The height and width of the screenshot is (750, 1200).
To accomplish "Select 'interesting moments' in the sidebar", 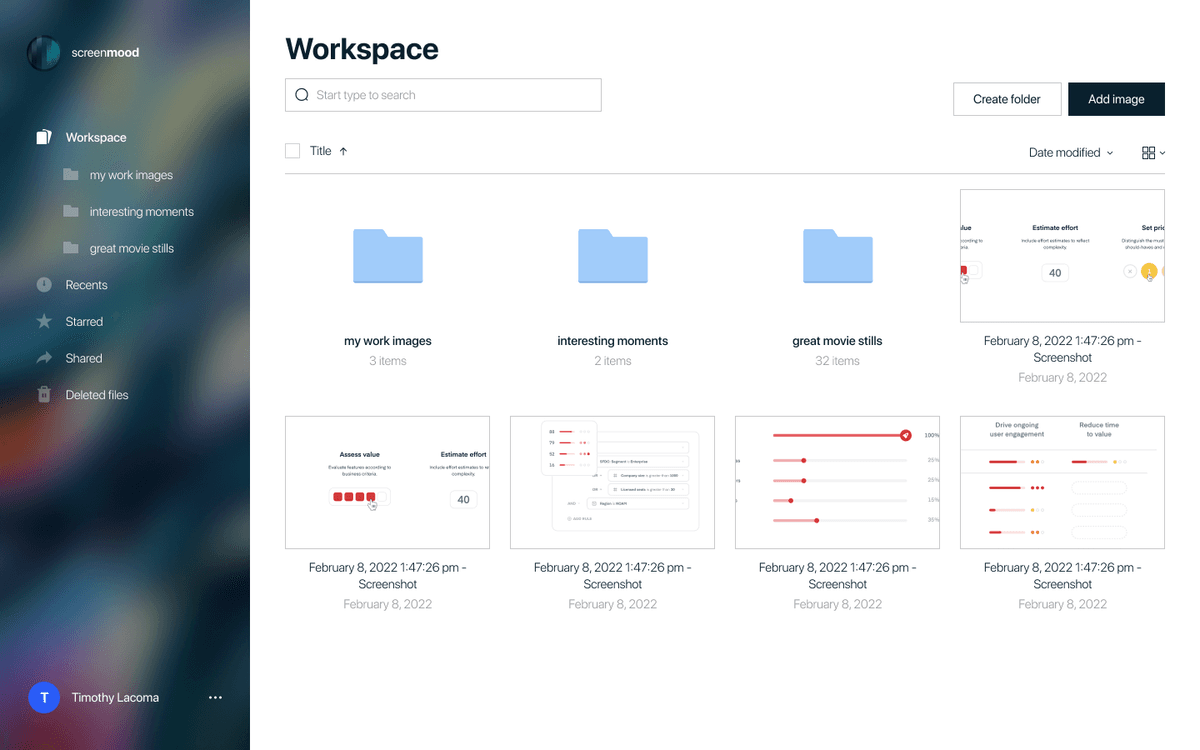I will (x=141, y=212).
